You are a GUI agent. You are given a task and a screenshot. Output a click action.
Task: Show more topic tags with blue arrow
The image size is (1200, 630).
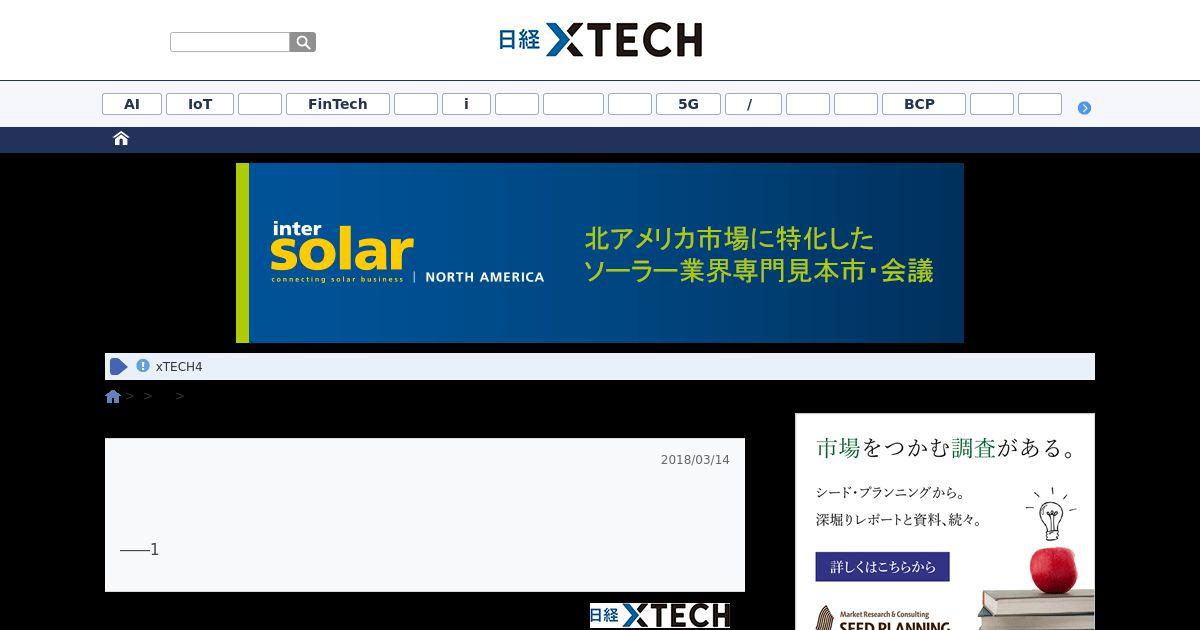tap(1084, 108)
